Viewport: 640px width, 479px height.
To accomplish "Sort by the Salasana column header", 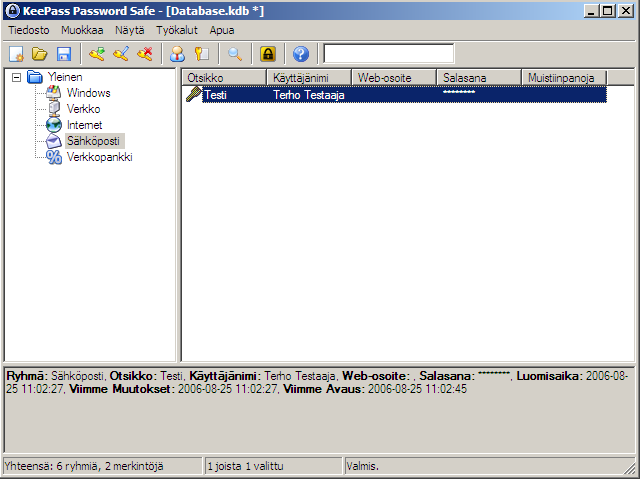I will tap(479, 78).
